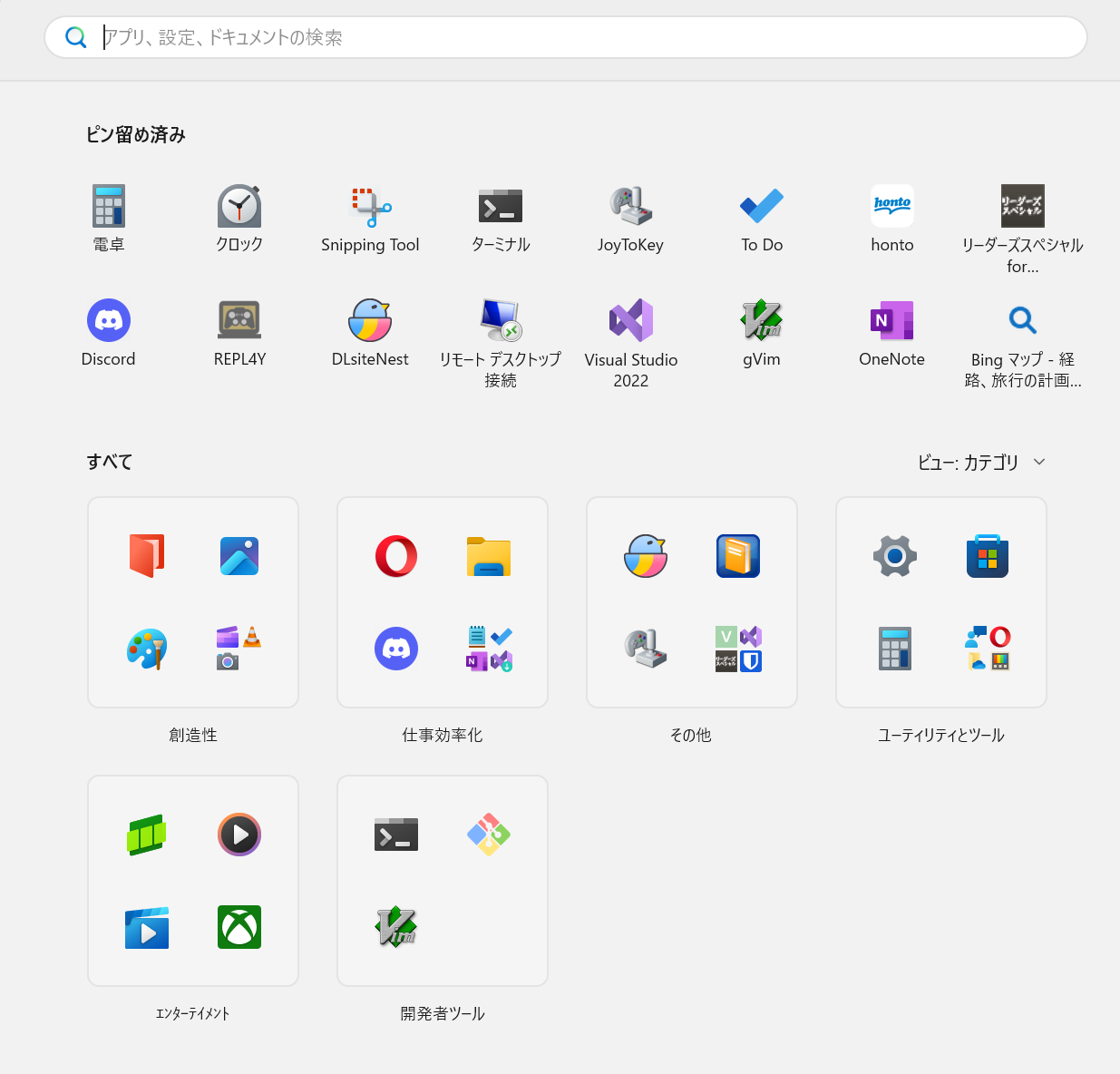Launch the pinned To Do app
1120x1074 pixels.
[x=762, y=219]
